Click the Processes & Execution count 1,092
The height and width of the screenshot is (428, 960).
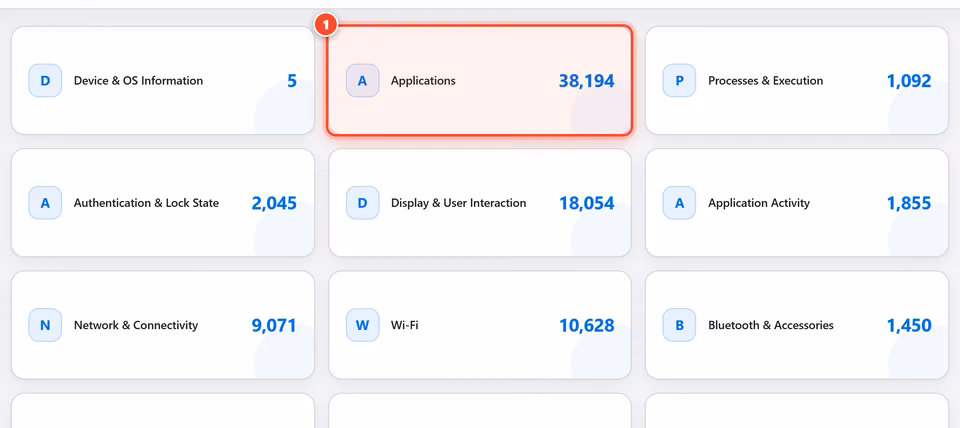click(x=909, y=81)
